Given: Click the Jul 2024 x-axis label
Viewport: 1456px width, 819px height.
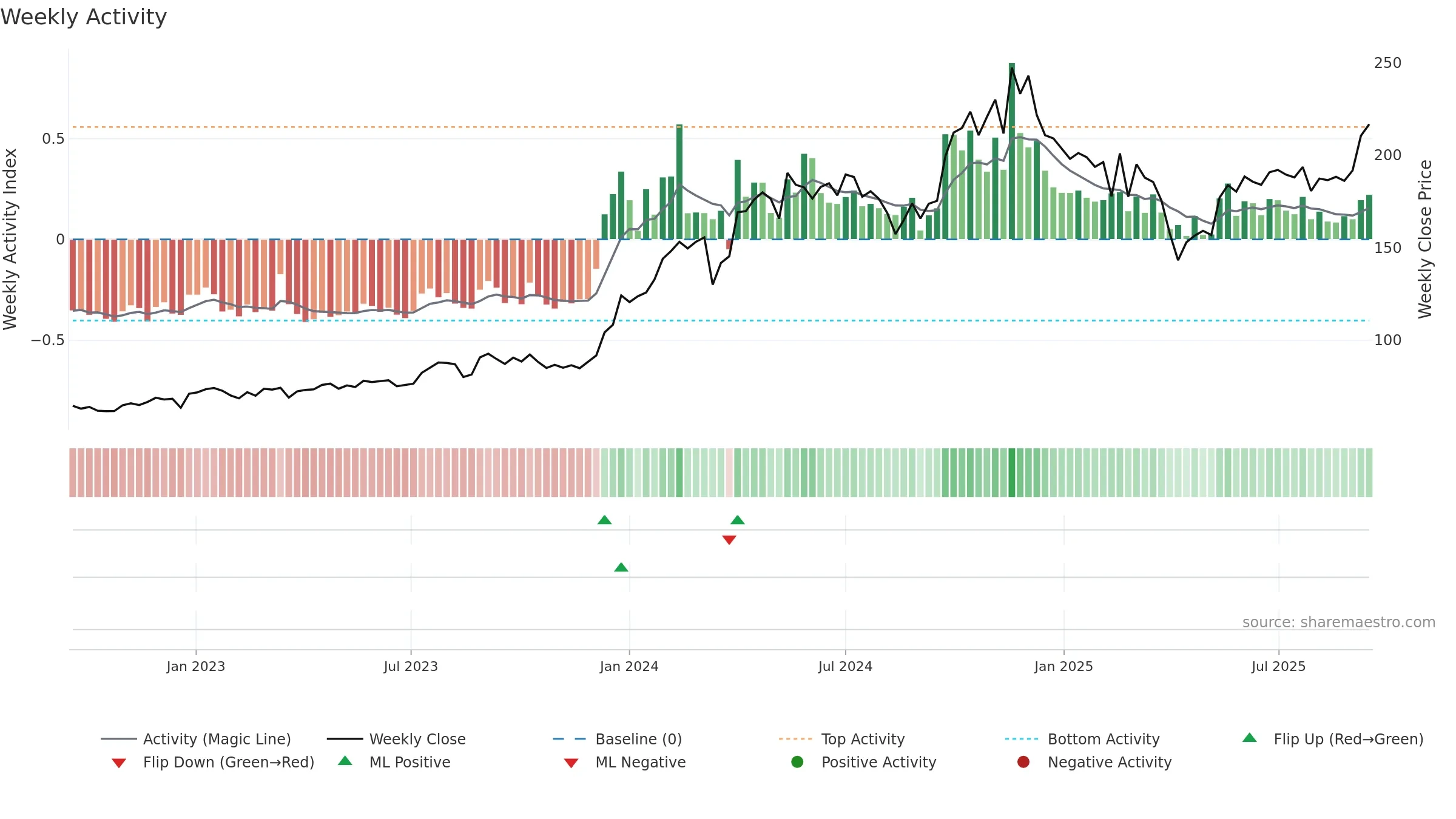Looking at the screenshot, I should (x=845, y=667).
